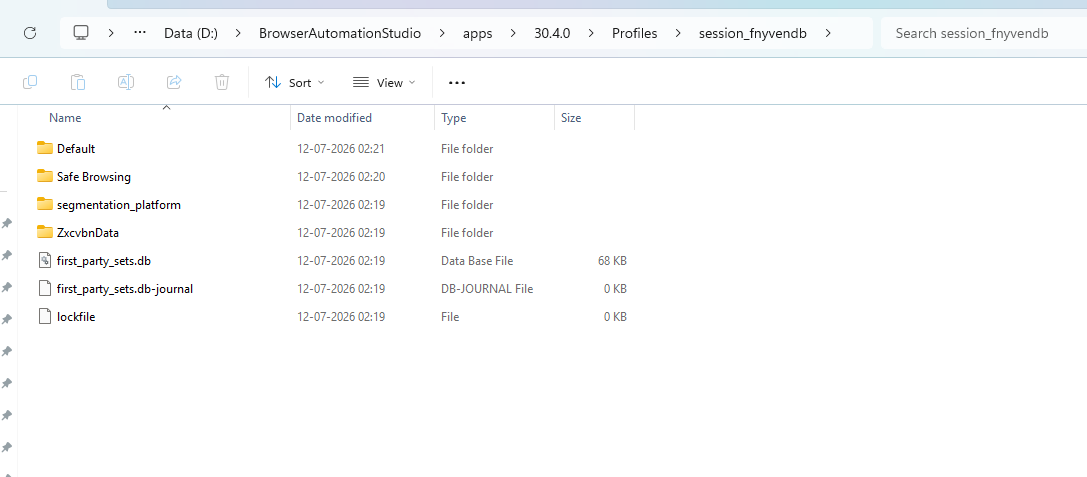Image resolution: width=1087 pixels, height=477 pixels.
Task: Select the Safe Browsing folder
Action: 94,177
